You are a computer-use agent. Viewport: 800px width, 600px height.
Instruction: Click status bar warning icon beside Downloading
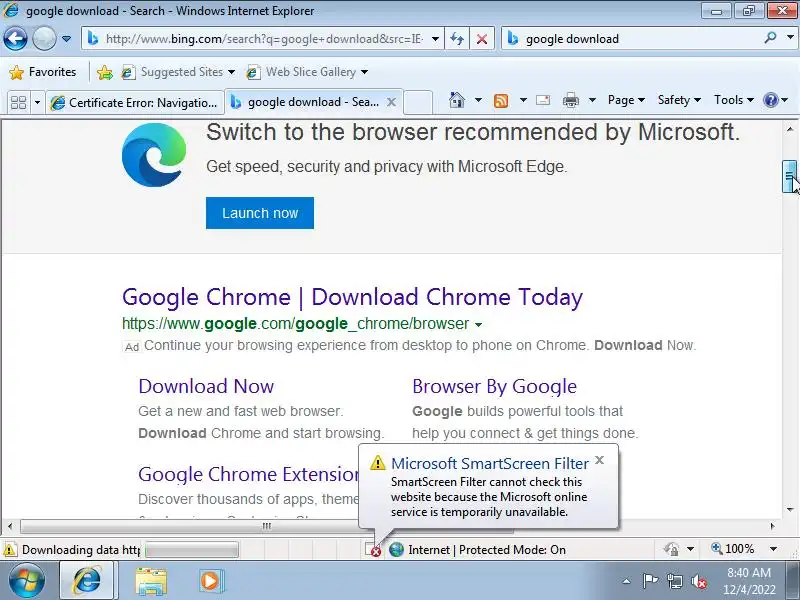tap(10, 550)
